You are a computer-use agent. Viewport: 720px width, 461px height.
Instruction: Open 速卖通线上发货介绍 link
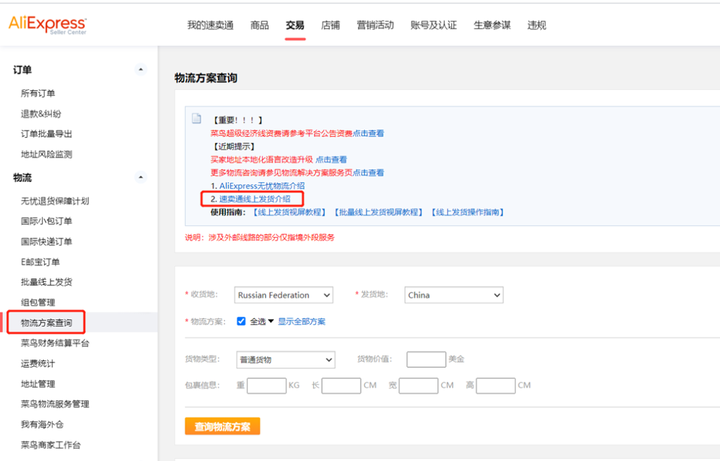point(255,199)
